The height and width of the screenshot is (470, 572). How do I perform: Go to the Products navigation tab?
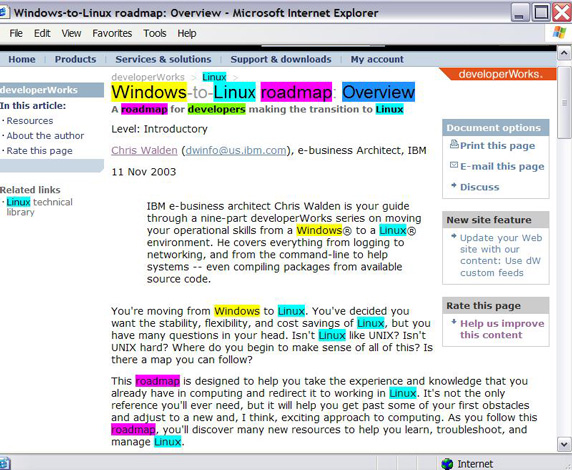point(76,59)
